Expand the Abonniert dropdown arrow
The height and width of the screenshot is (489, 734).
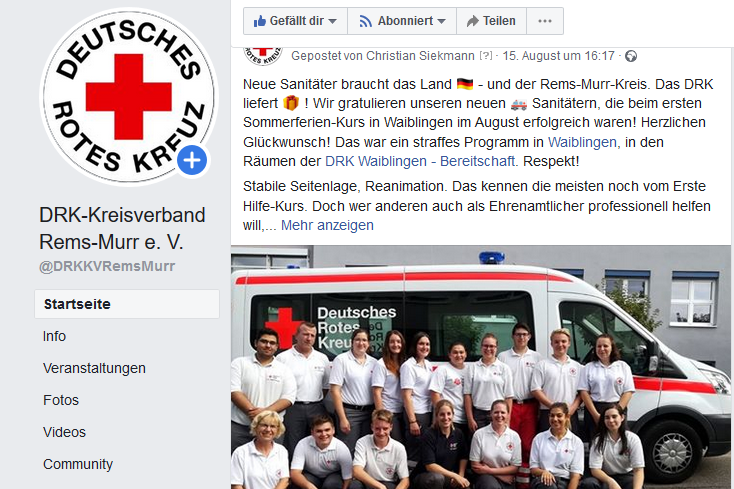click(x=441, y=22)
